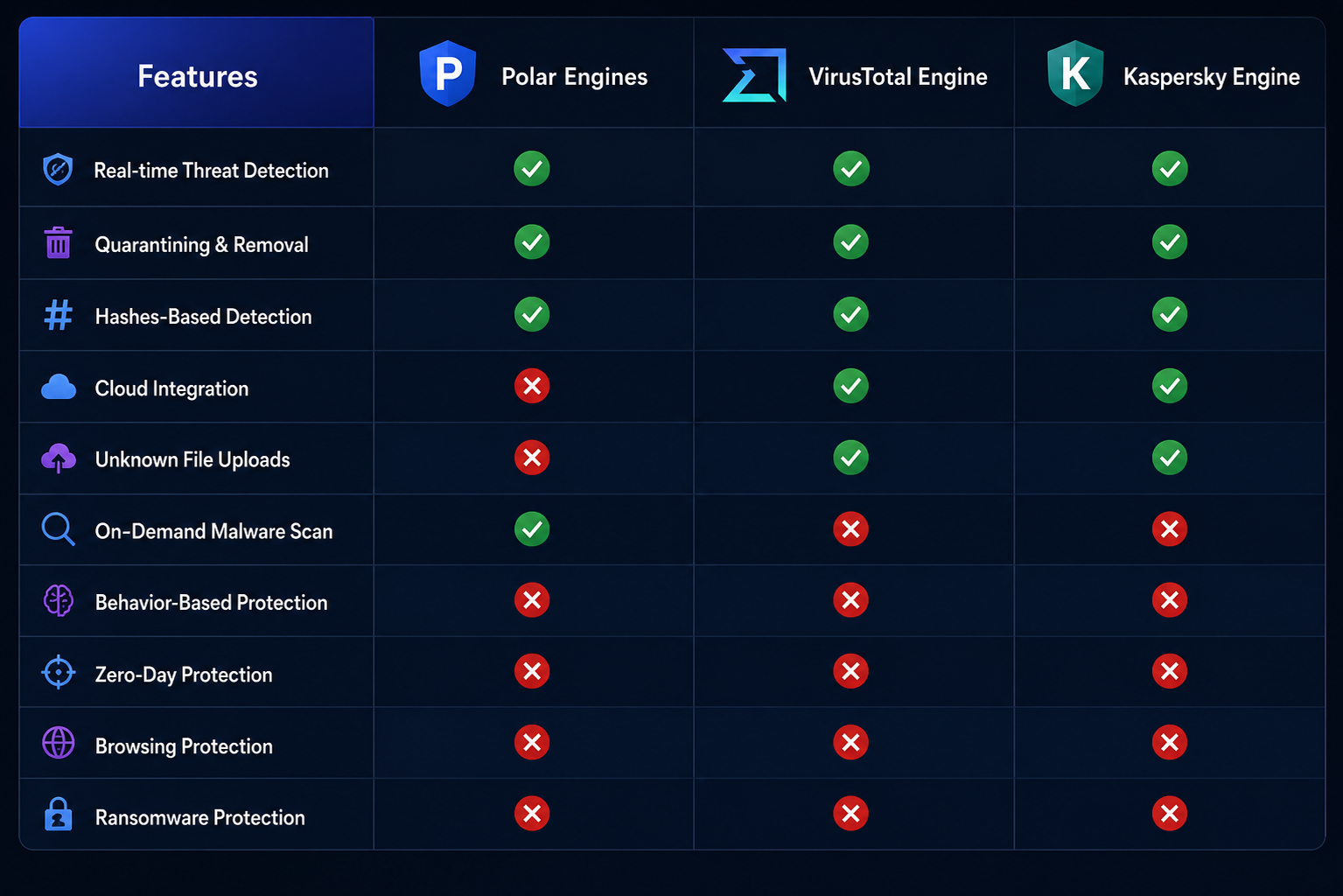
Task: Click the Real-time Threat Detection shield icon
Action: click(x=58, y=169)
